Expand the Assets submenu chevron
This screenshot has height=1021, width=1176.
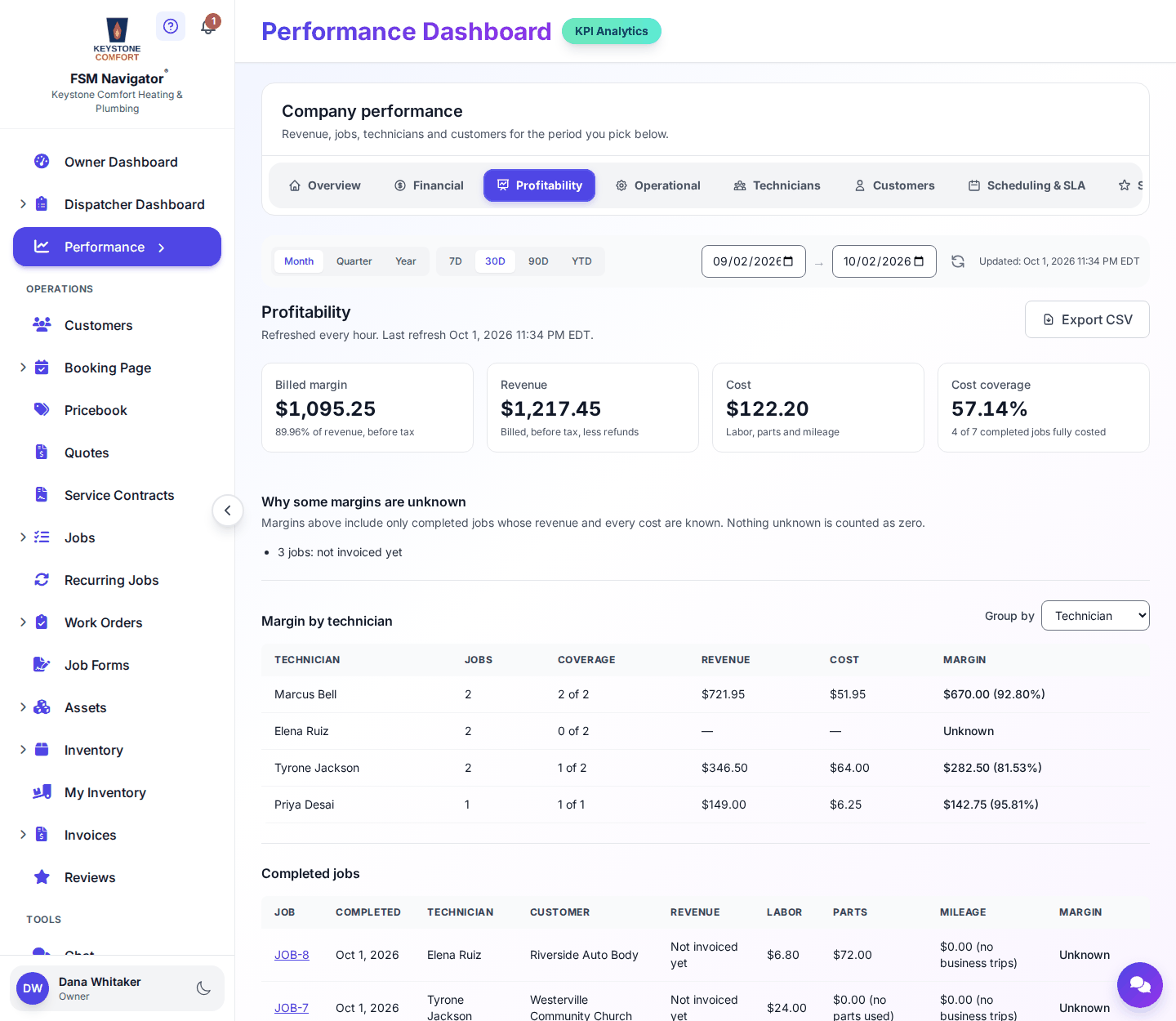[23, 707]
